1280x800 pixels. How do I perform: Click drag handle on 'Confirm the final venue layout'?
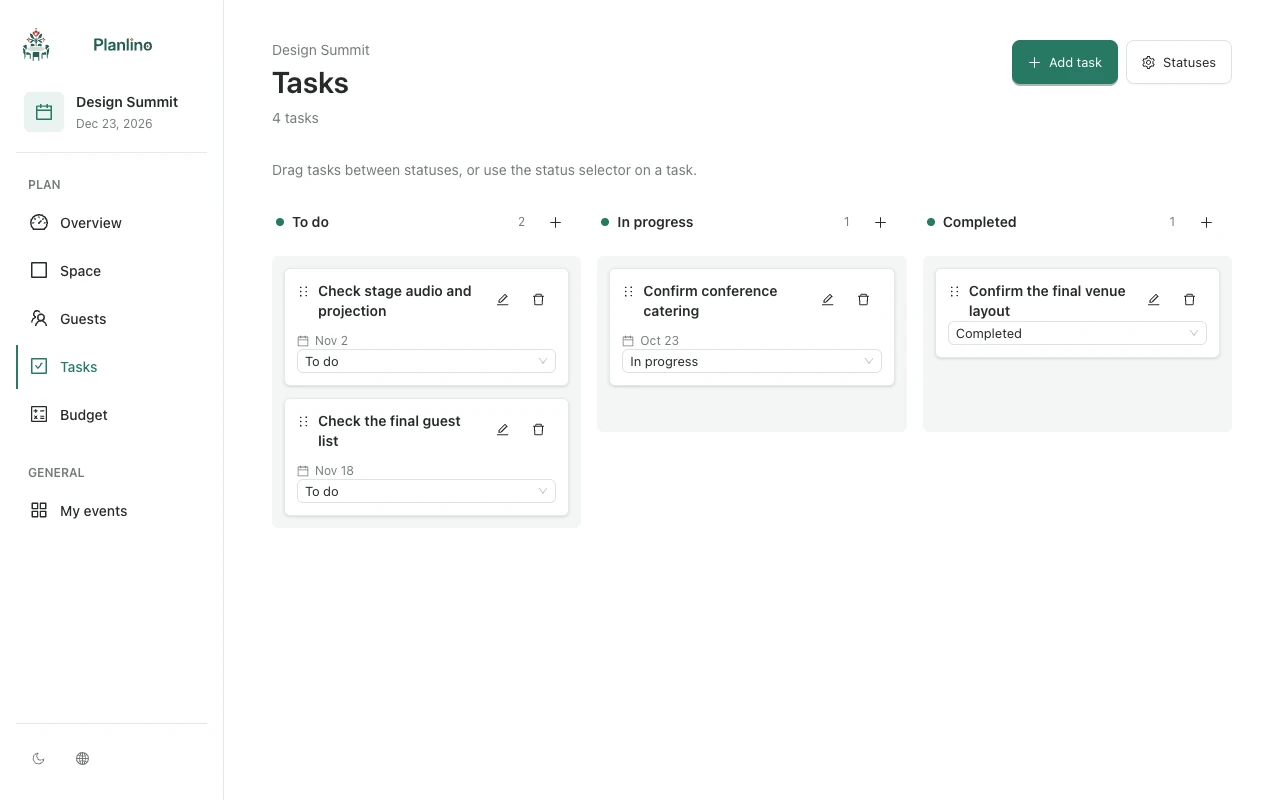[x=954, y=292]
